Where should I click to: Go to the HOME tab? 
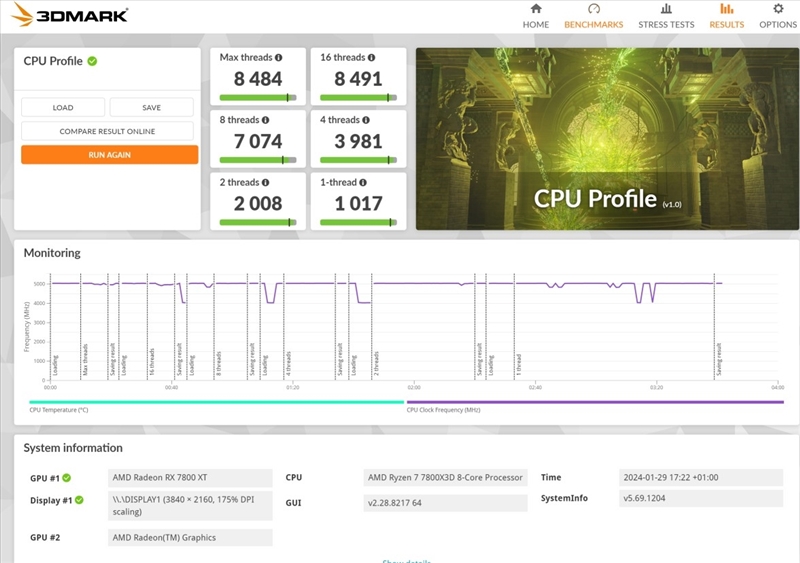pos(536,25)
